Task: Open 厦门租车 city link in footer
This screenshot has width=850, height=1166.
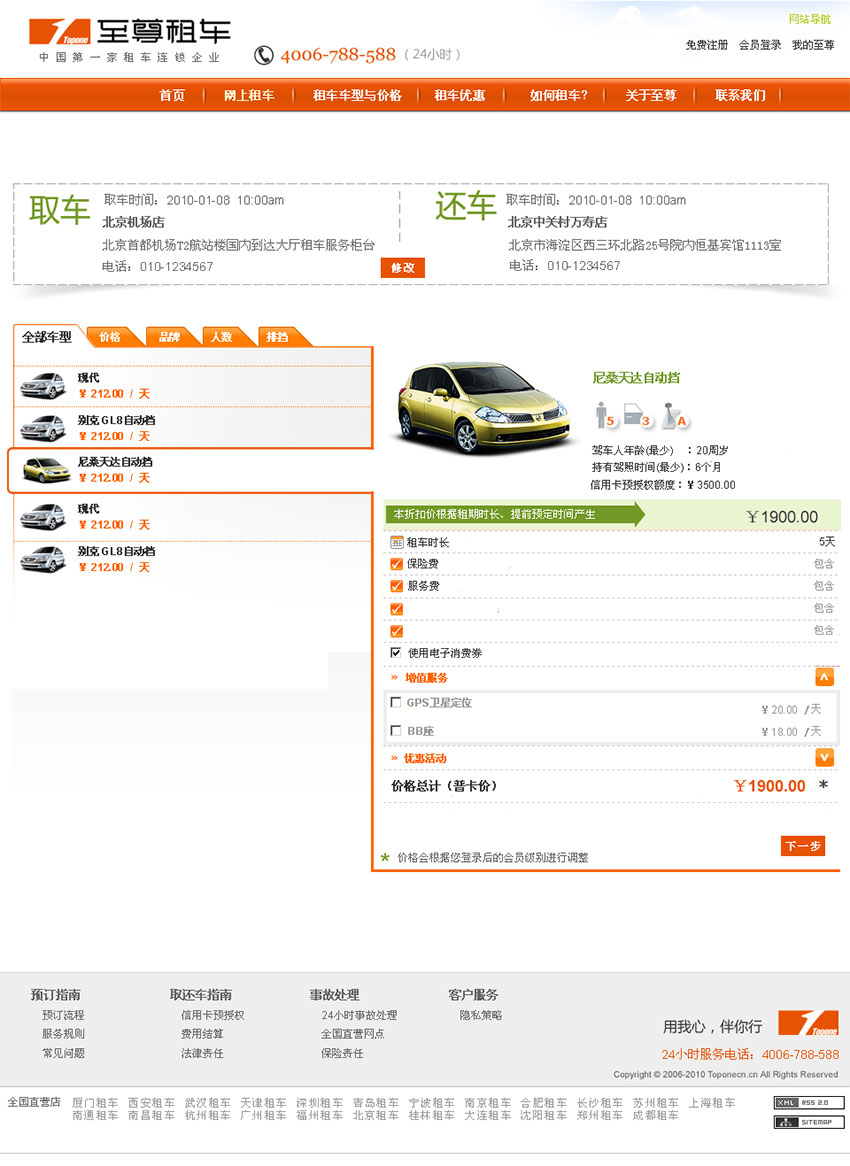Action: tap(95, 1103)
